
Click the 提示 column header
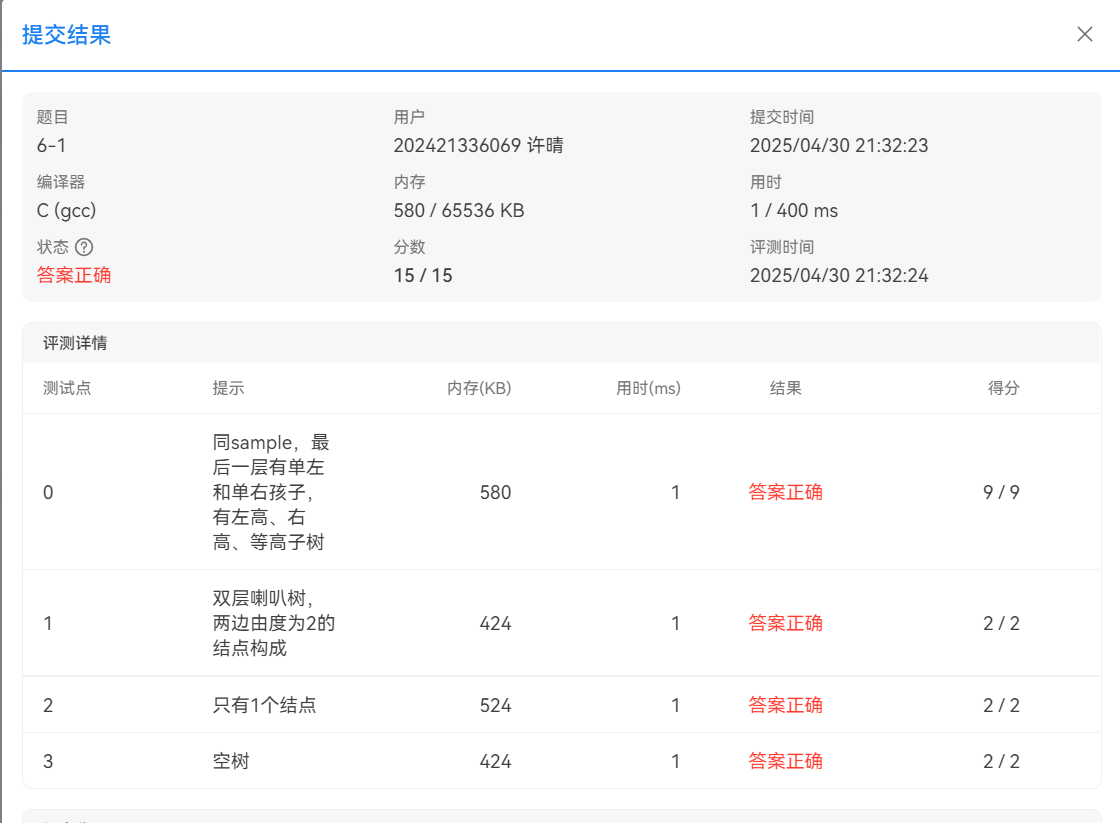(x=228, y=388)
